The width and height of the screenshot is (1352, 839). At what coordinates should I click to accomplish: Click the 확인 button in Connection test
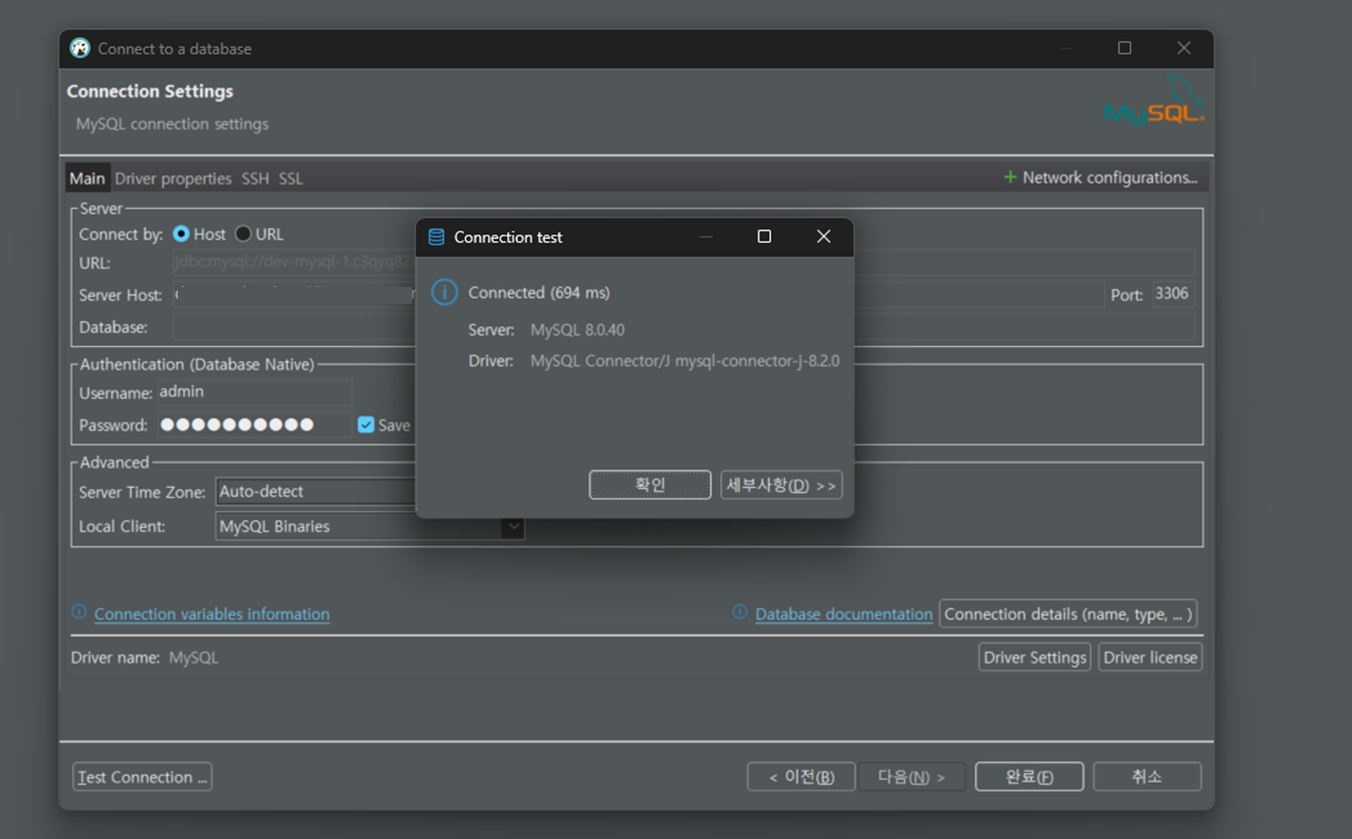pos(650,485)
